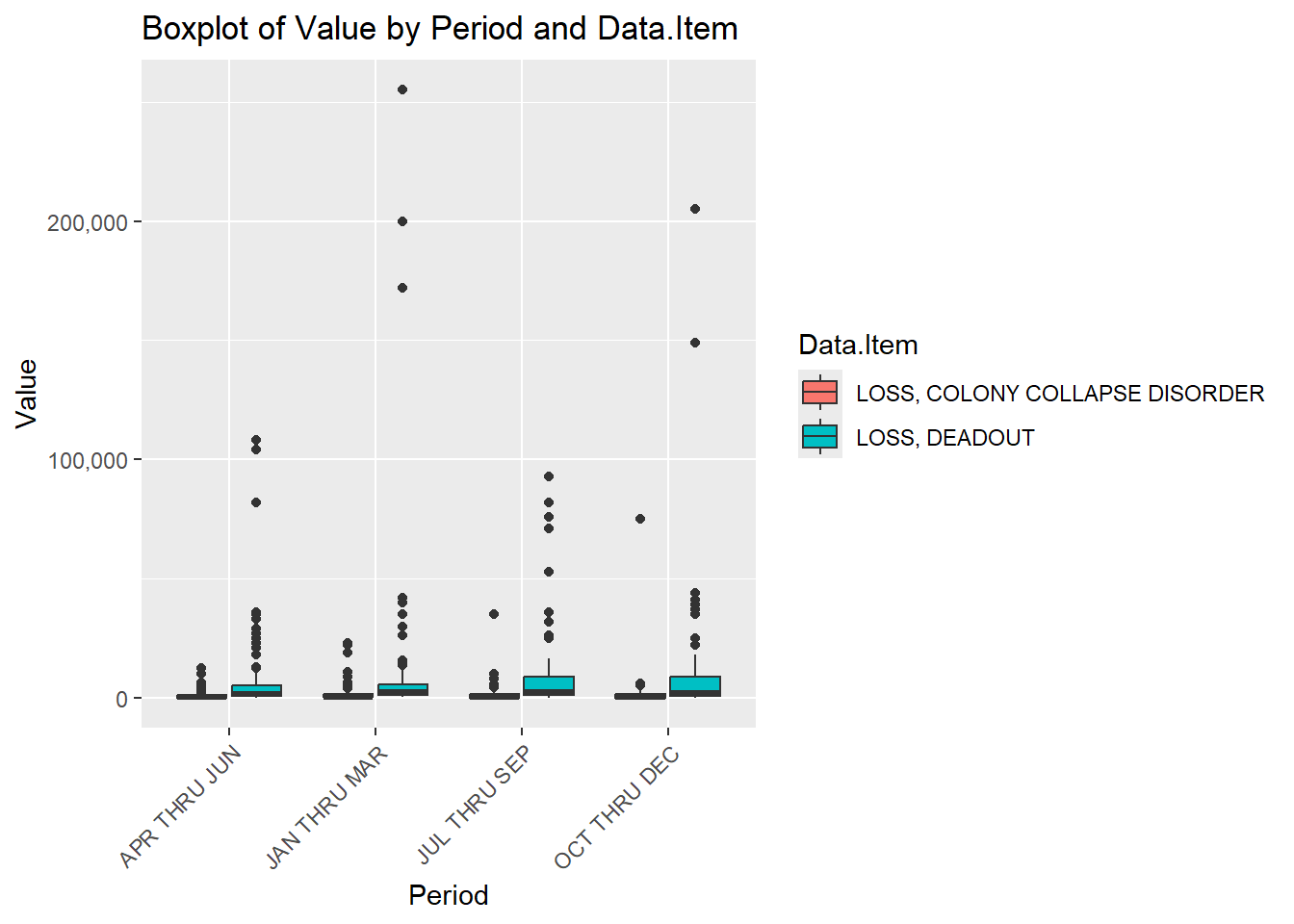Click the topmost OCT THRU DEC outlier point
This screenshot has height=924, width=1294.
click(695, 209)
